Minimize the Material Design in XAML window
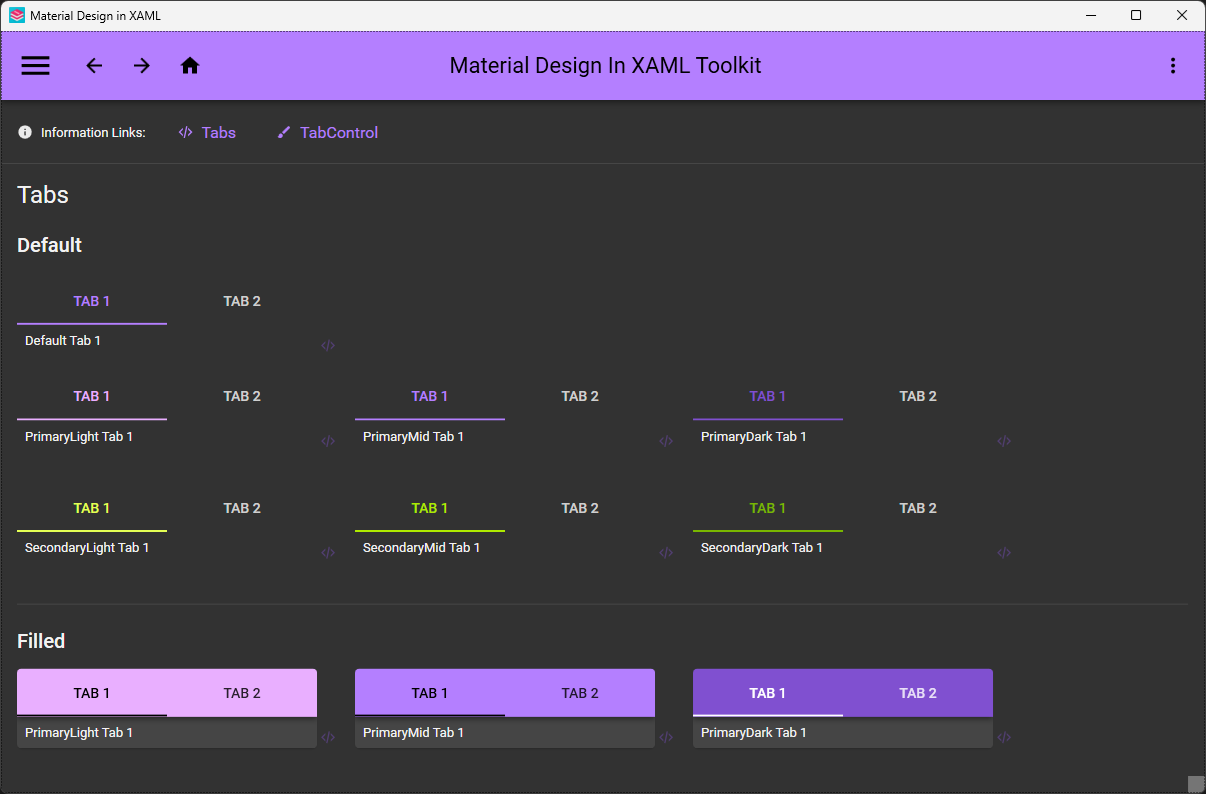Image resolution: width=1206 pixels, height=794 pixels. (1090, 15)
